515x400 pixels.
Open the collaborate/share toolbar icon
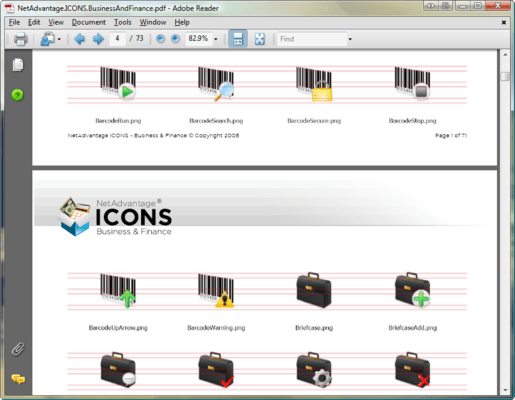pyautogui.click(x=47, y=39)
